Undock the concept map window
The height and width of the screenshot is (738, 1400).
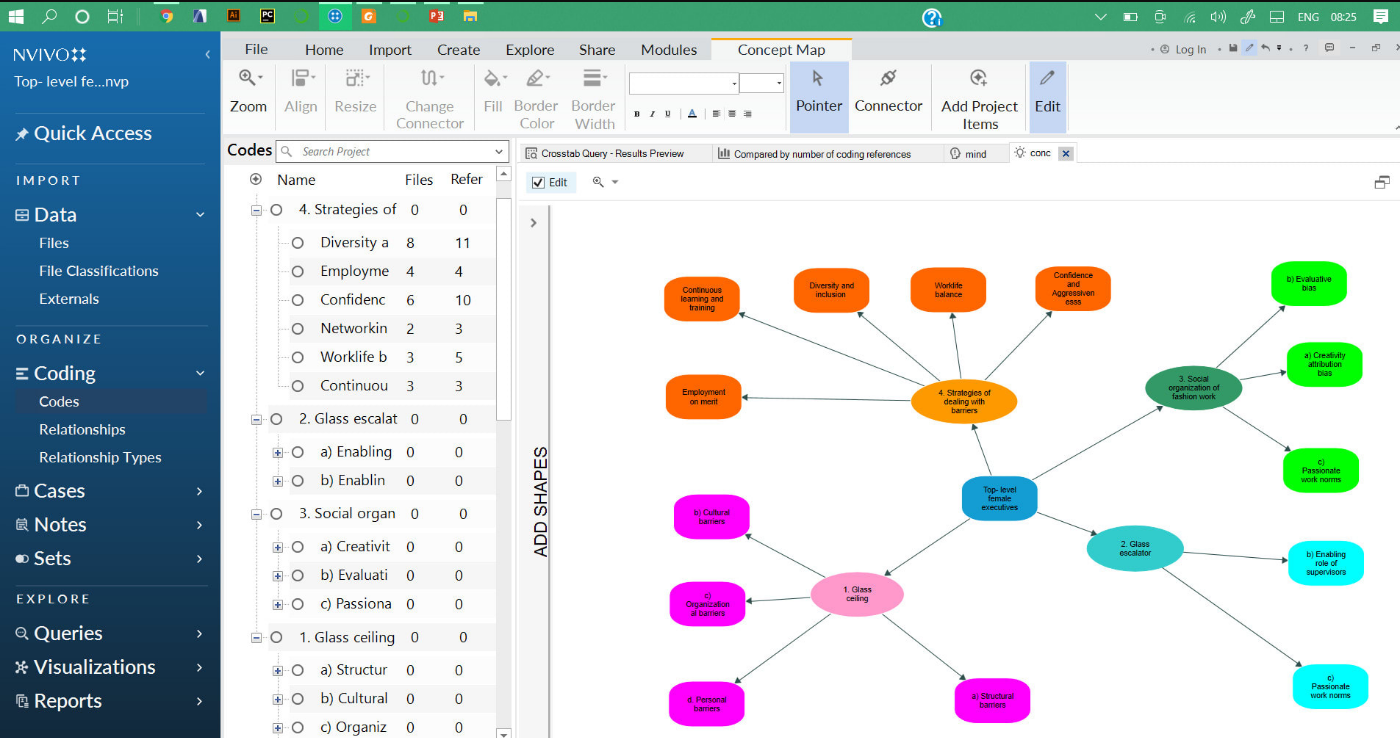click(x=1382, y=182)
